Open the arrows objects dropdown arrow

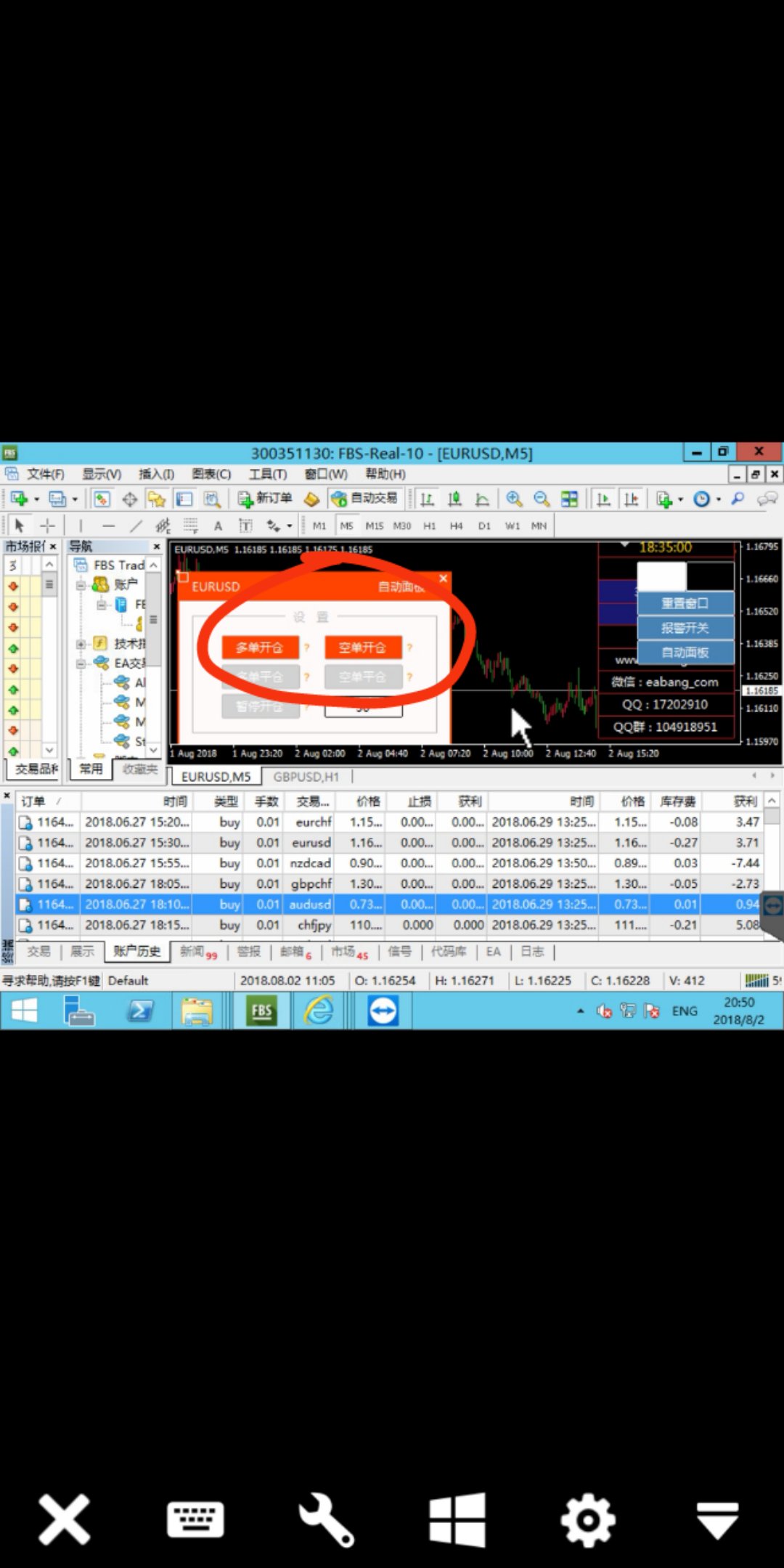[x=289, y=526]
